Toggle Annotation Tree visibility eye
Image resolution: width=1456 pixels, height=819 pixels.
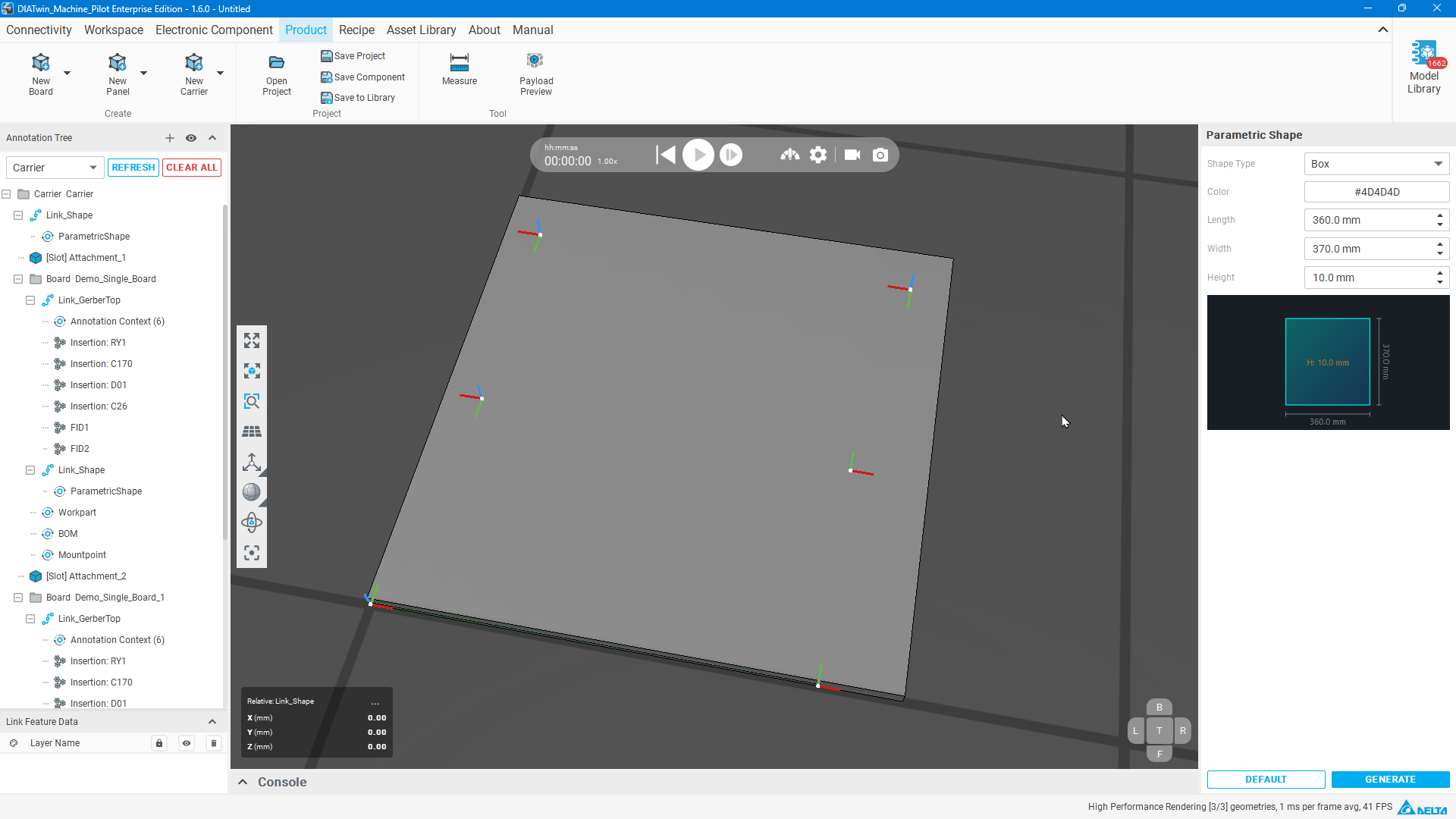(191, 138)
